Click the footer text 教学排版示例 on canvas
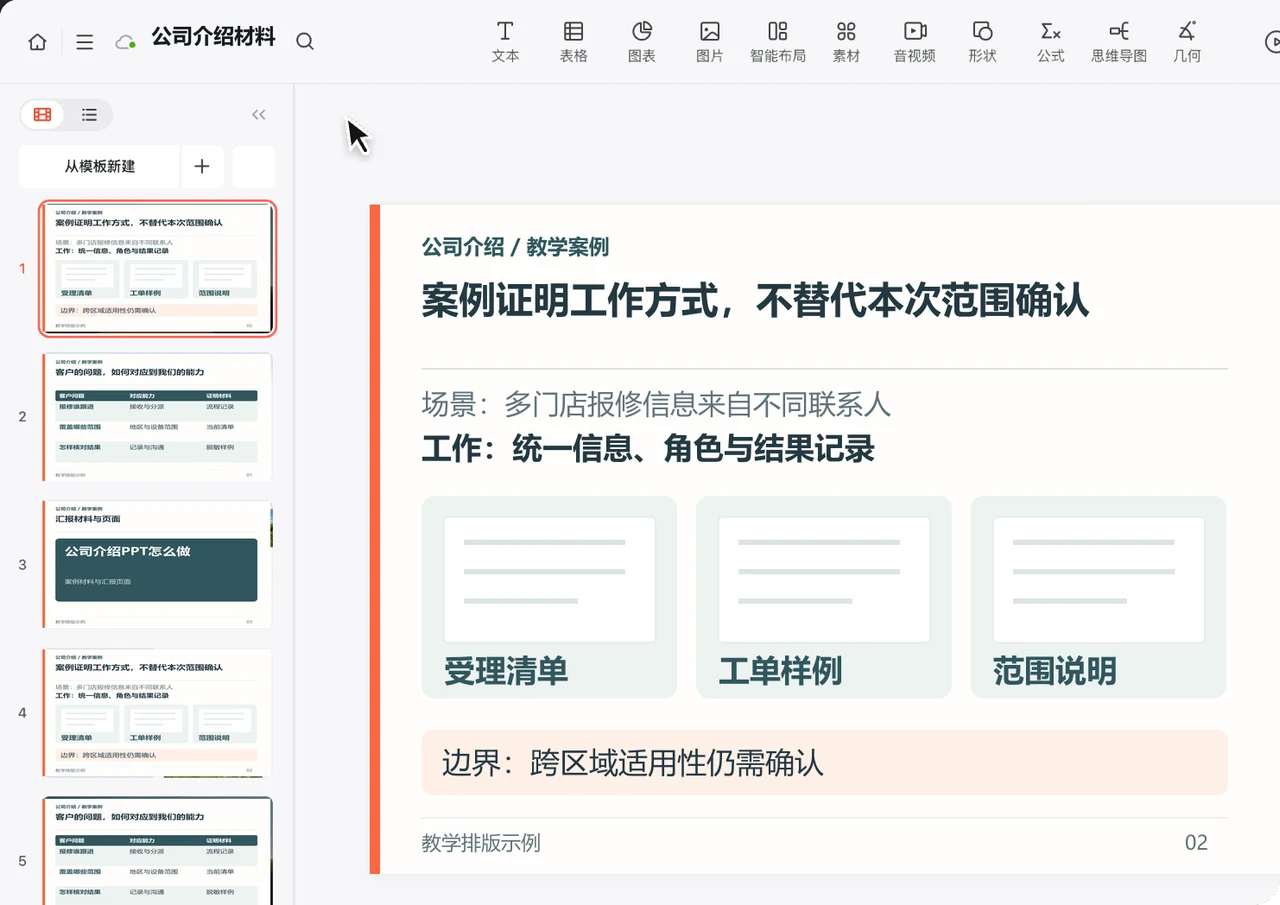The height and width of the screenshot is (905, 1280). click(481, 843)
